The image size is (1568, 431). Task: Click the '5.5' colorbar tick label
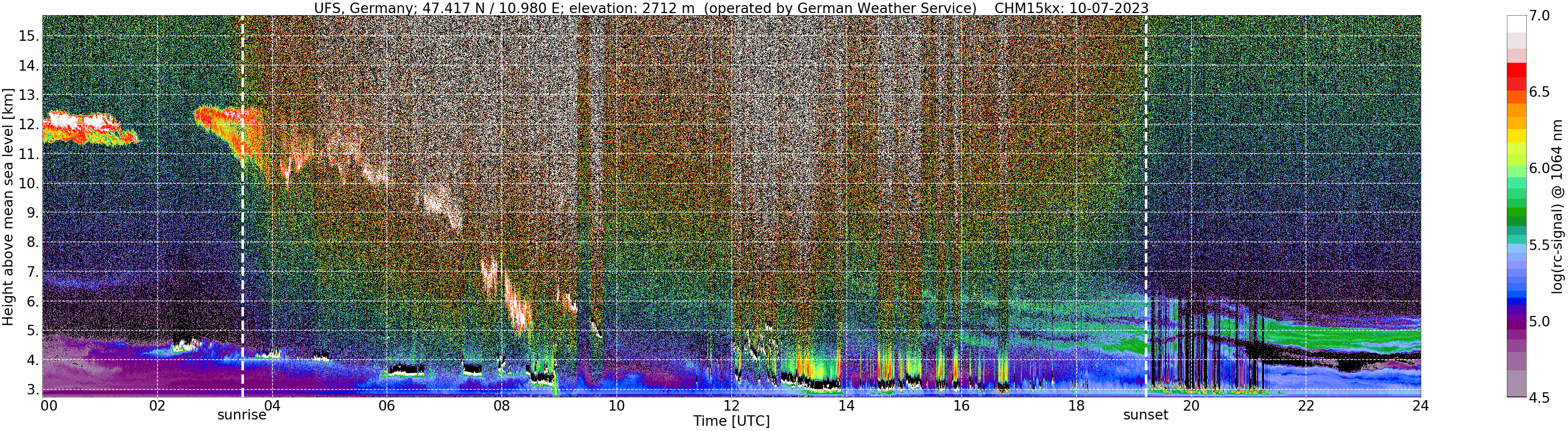point(1539,245)
